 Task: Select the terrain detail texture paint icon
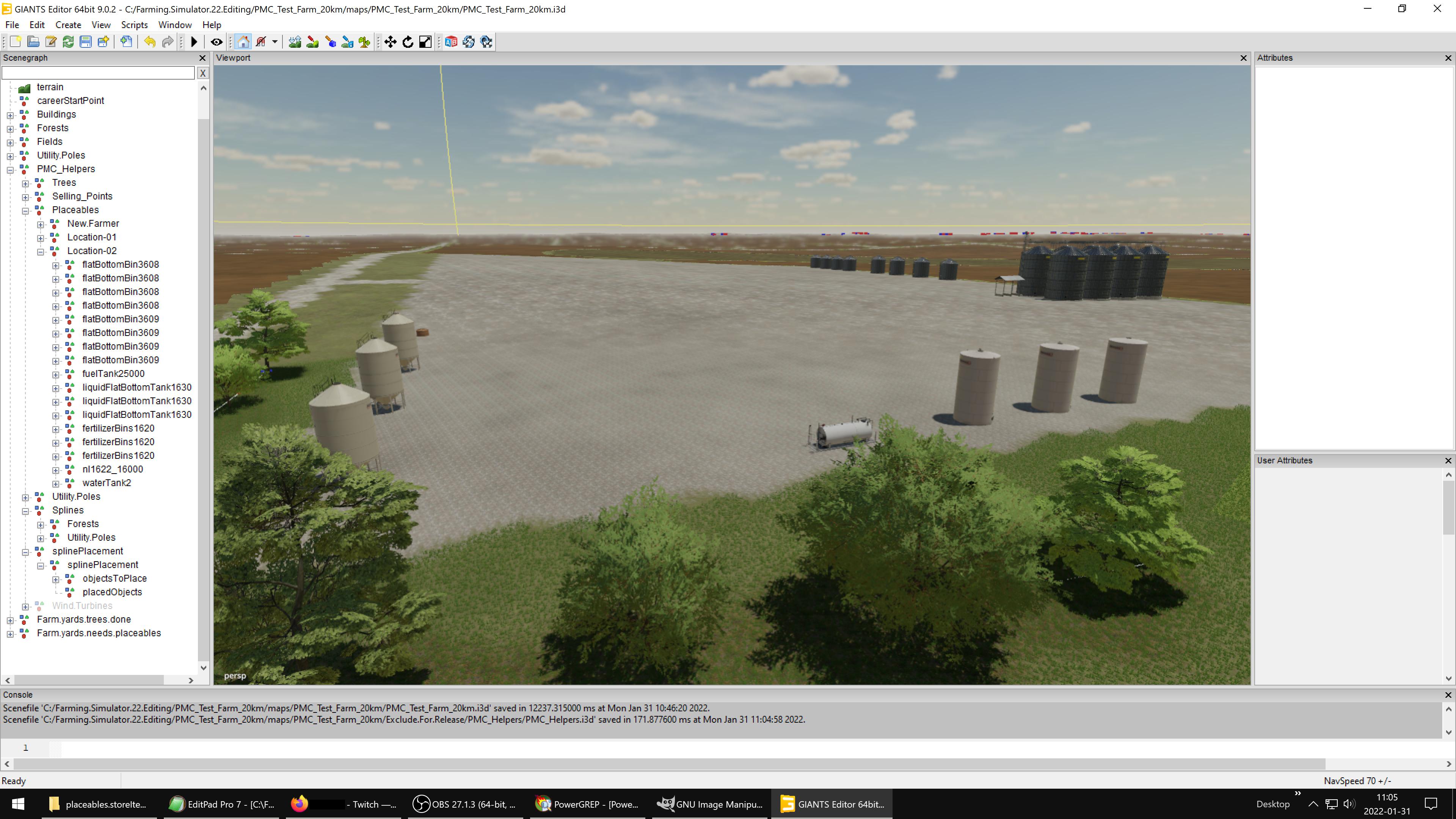click(x=312, y=42)
